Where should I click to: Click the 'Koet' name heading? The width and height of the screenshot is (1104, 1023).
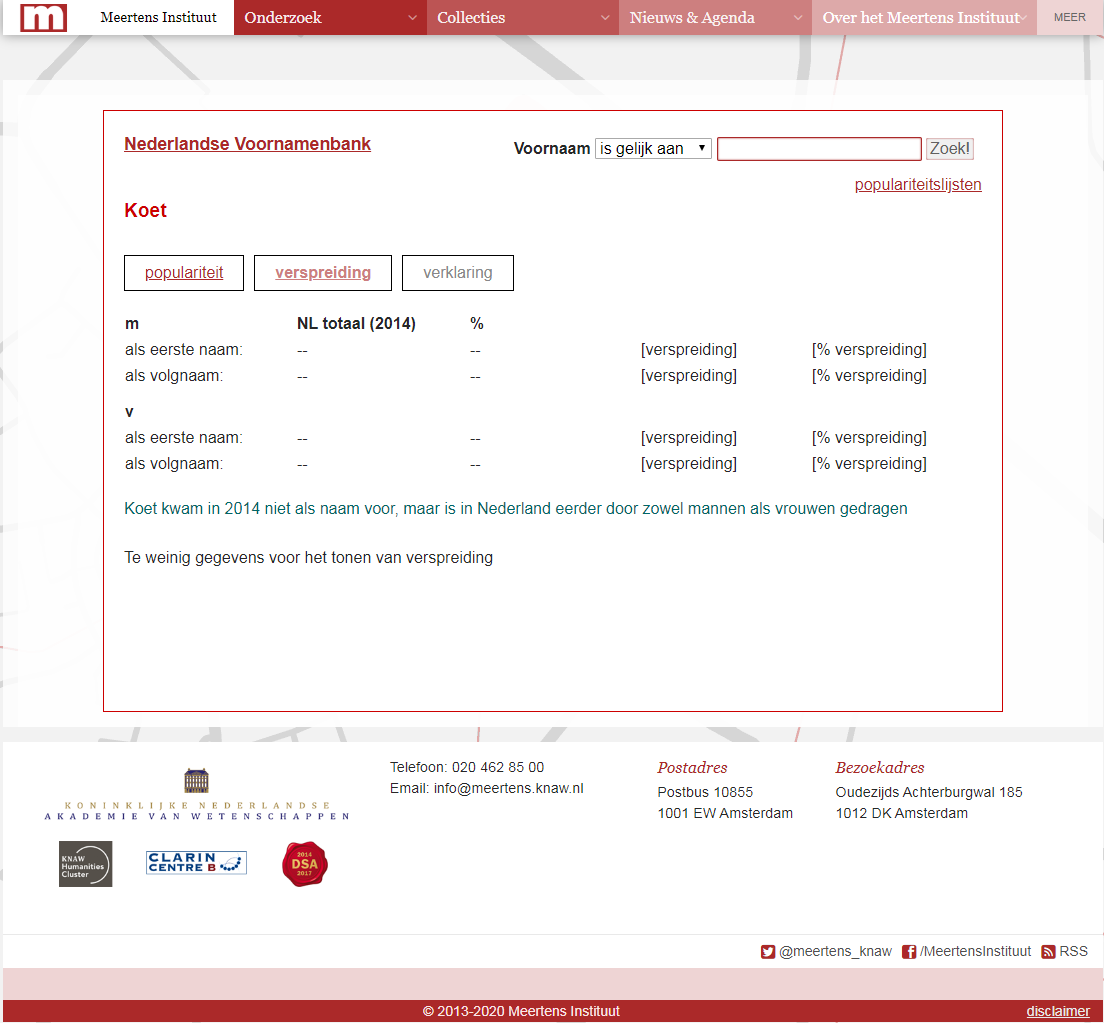[x=145, y=211]
